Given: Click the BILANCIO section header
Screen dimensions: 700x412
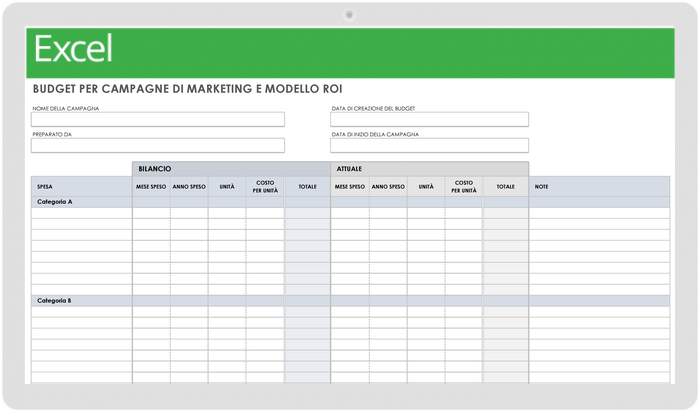Looking at the screenshot, I should (x=231, y=169).
